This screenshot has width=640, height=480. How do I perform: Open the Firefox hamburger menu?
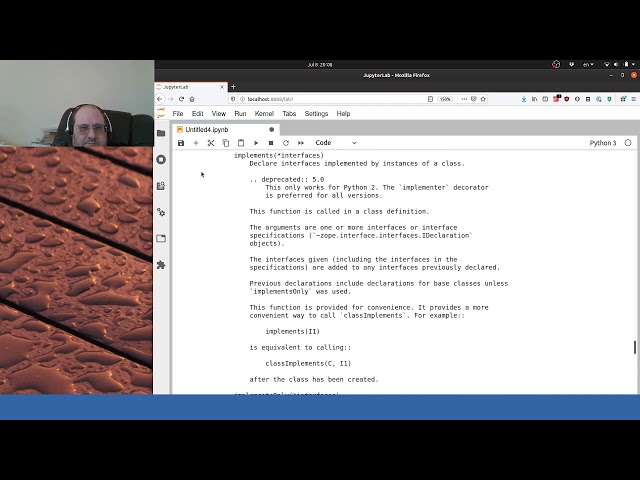tap(633, 99)
